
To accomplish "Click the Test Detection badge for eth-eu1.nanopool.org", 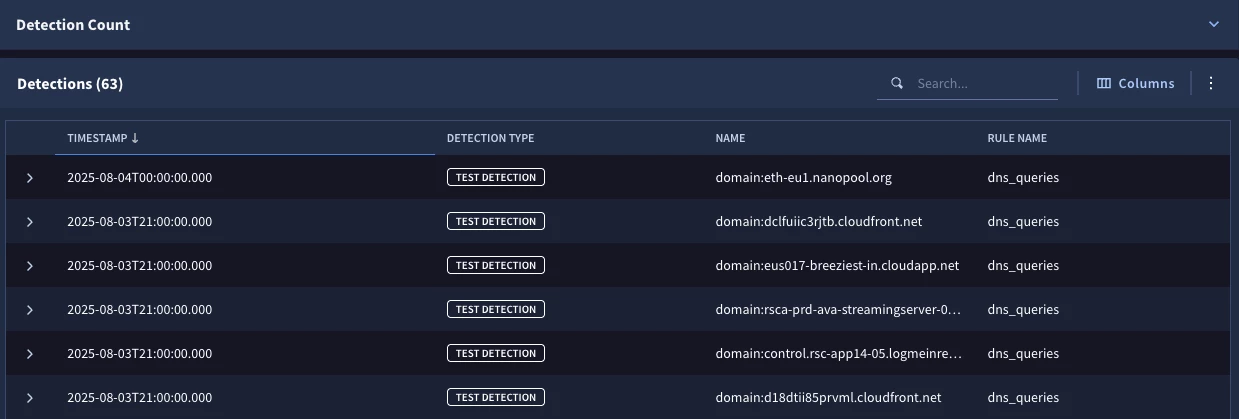I will 496,178.
